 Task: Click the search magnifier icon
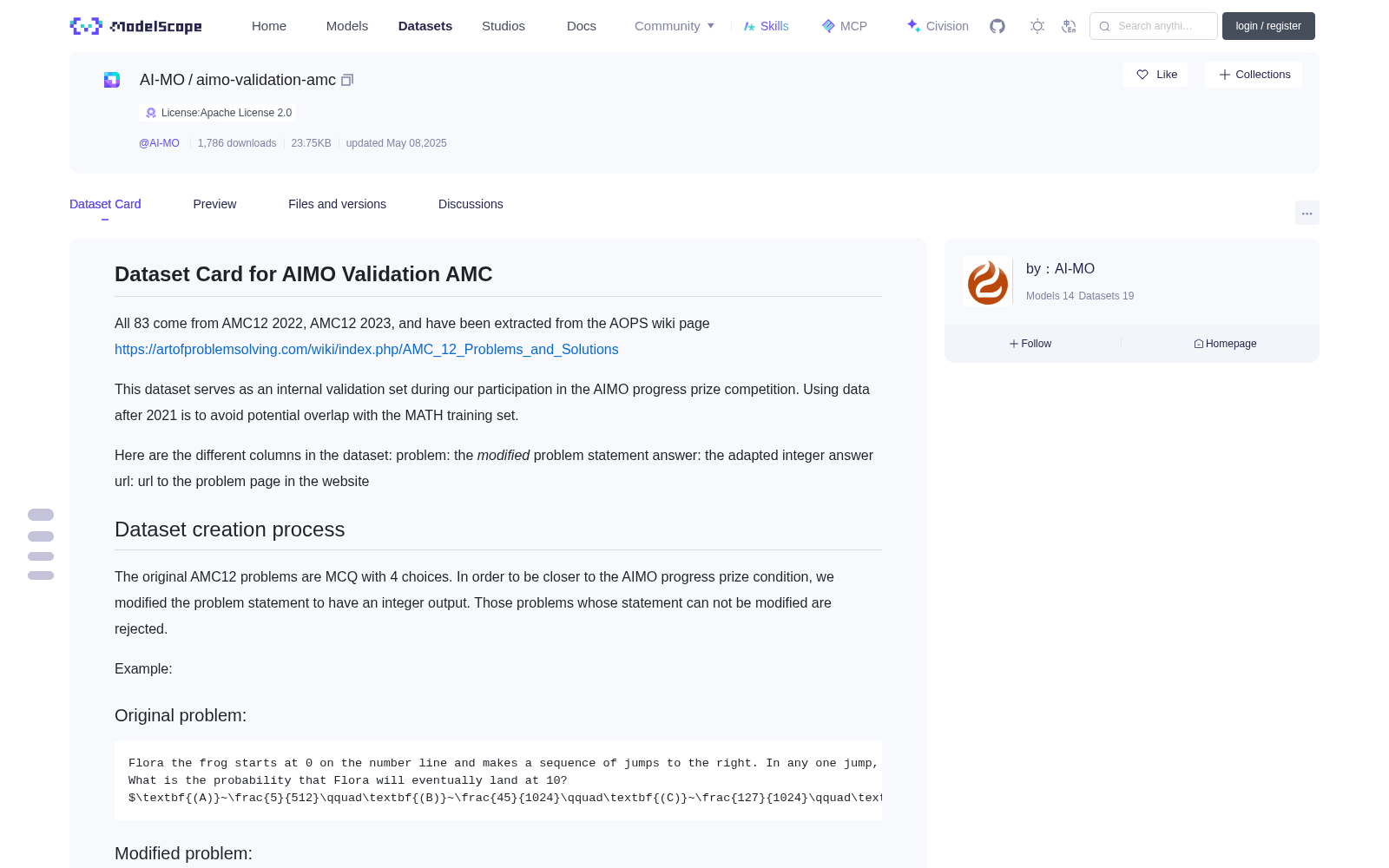(1104, 26)
